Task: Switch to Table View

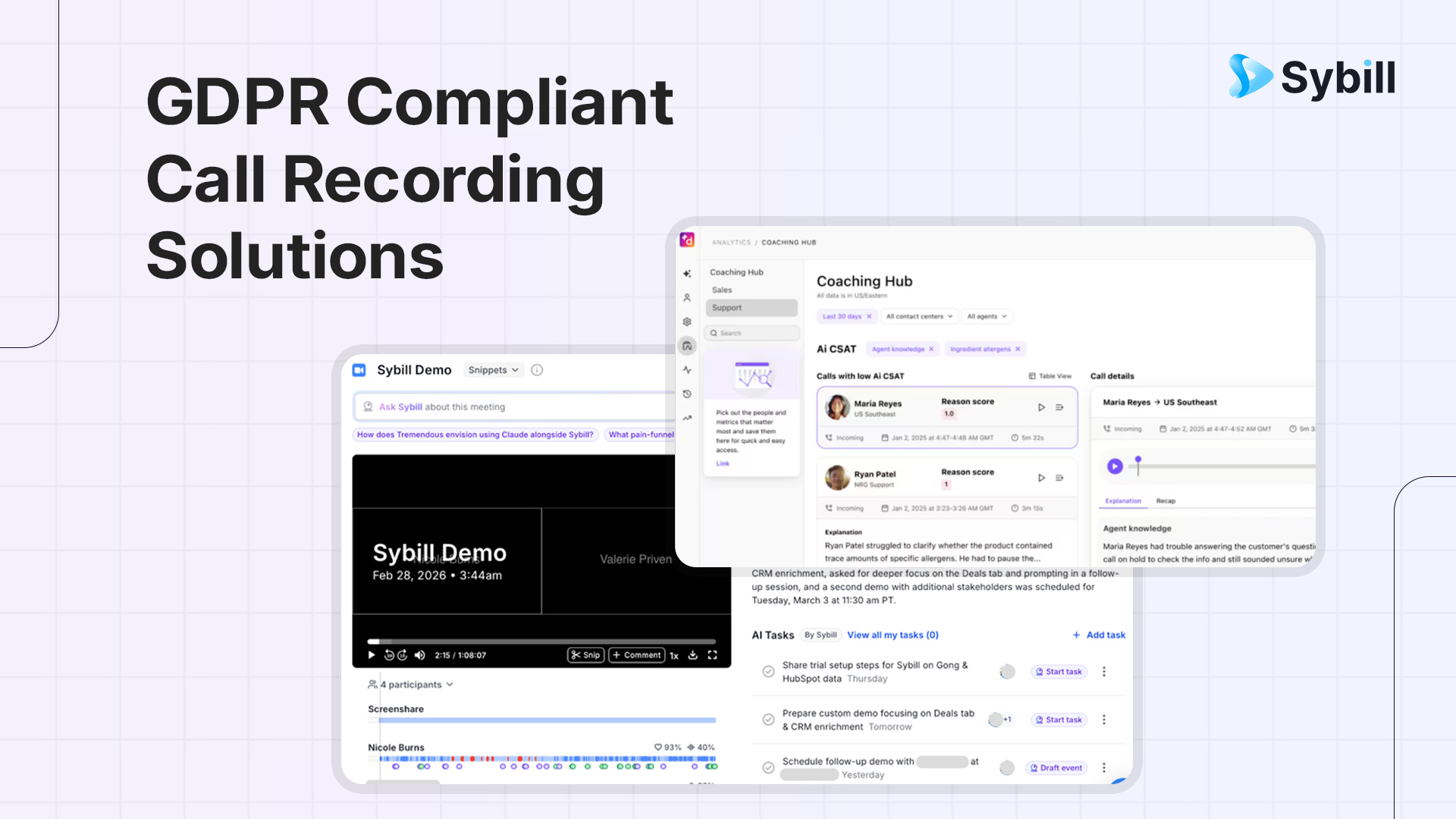Action: 1050,376
